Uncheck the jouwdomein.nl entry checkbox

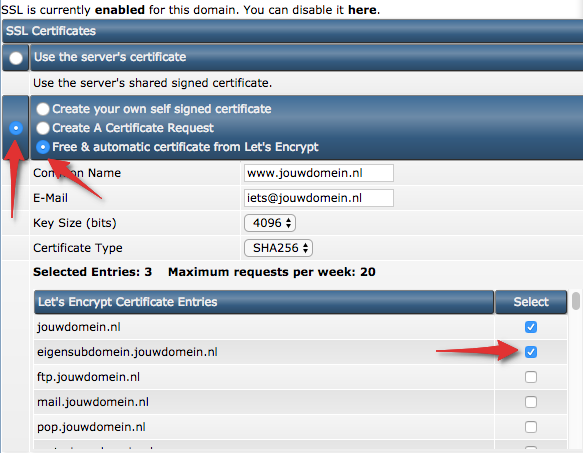(x=531, y=327)
